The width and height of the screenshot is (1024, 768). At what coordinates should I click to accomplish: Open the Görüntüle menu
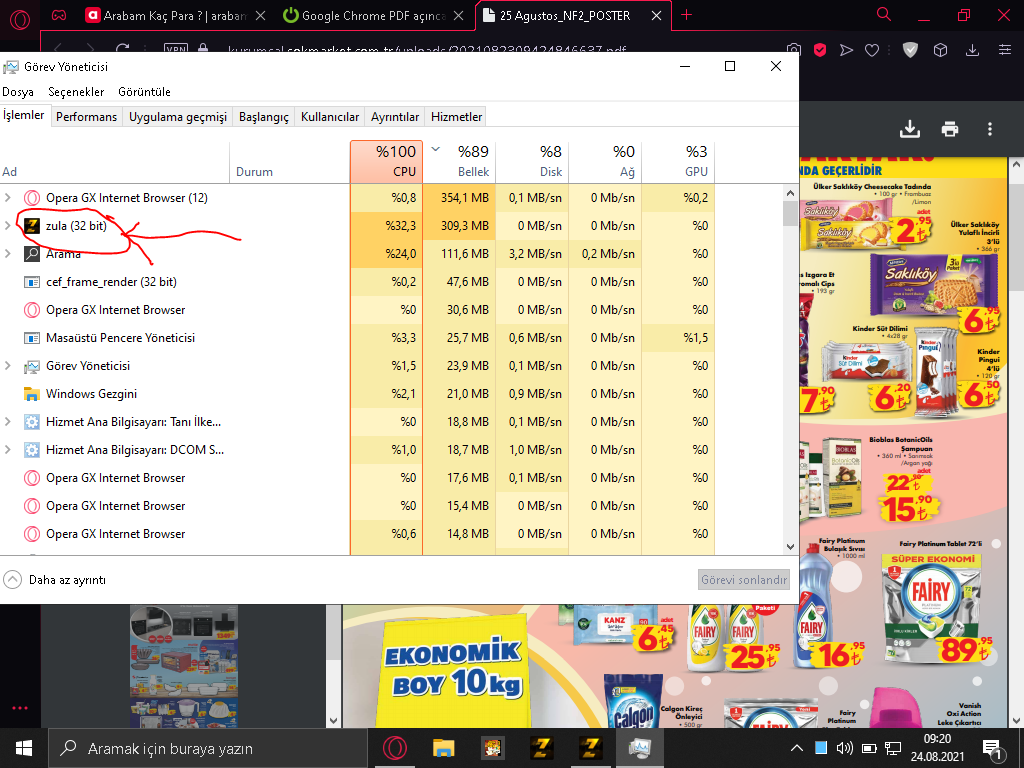pyautogui.click(x=144, y=92)
